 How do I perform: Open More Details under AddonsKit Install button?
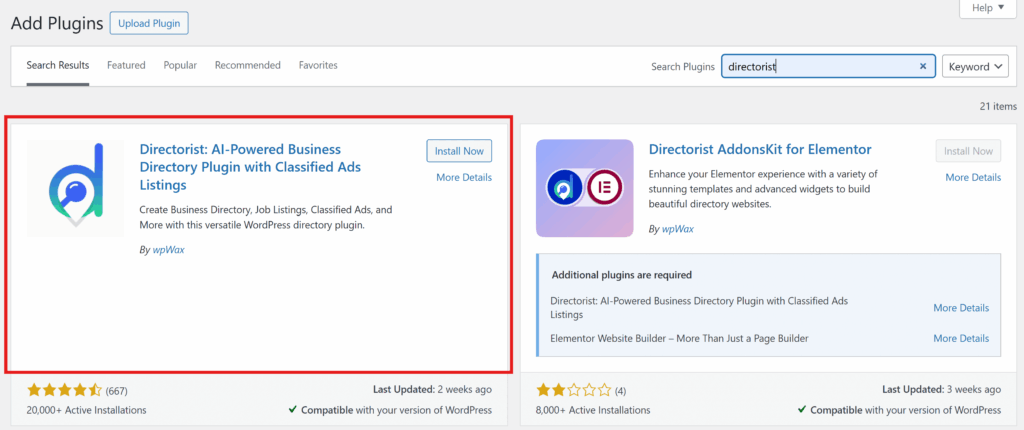[973, 177]
